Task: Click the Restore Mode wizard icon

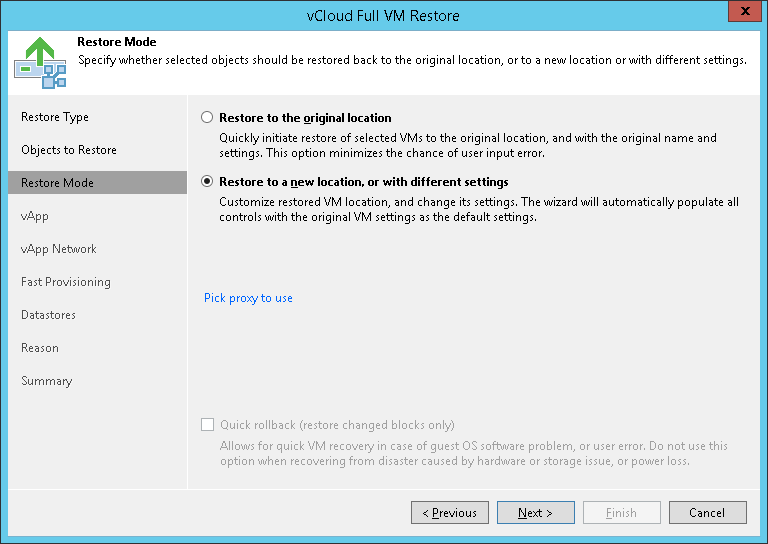Action: (40, 62)
